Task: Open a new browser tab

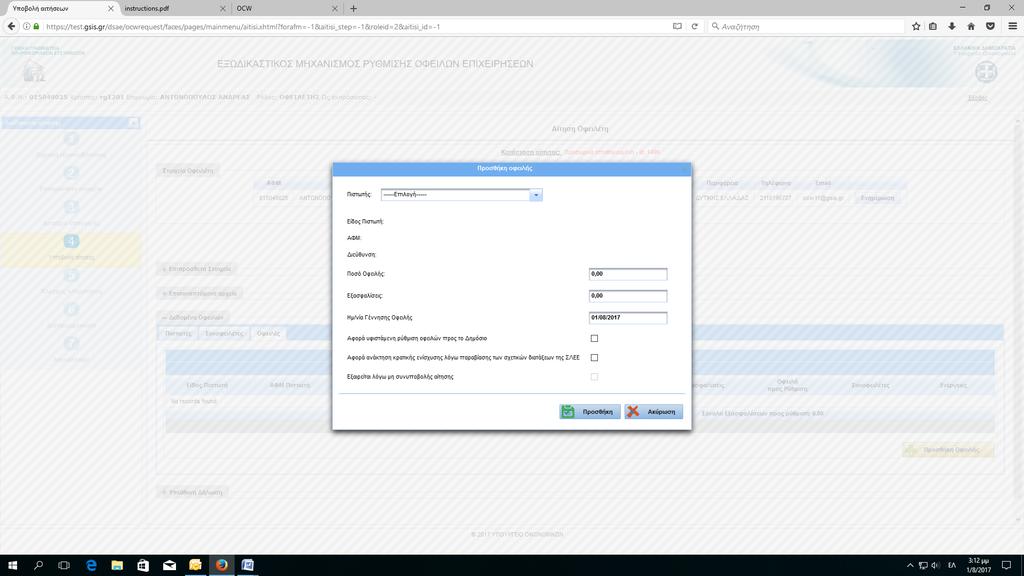Action: click(x=353, y=8)
